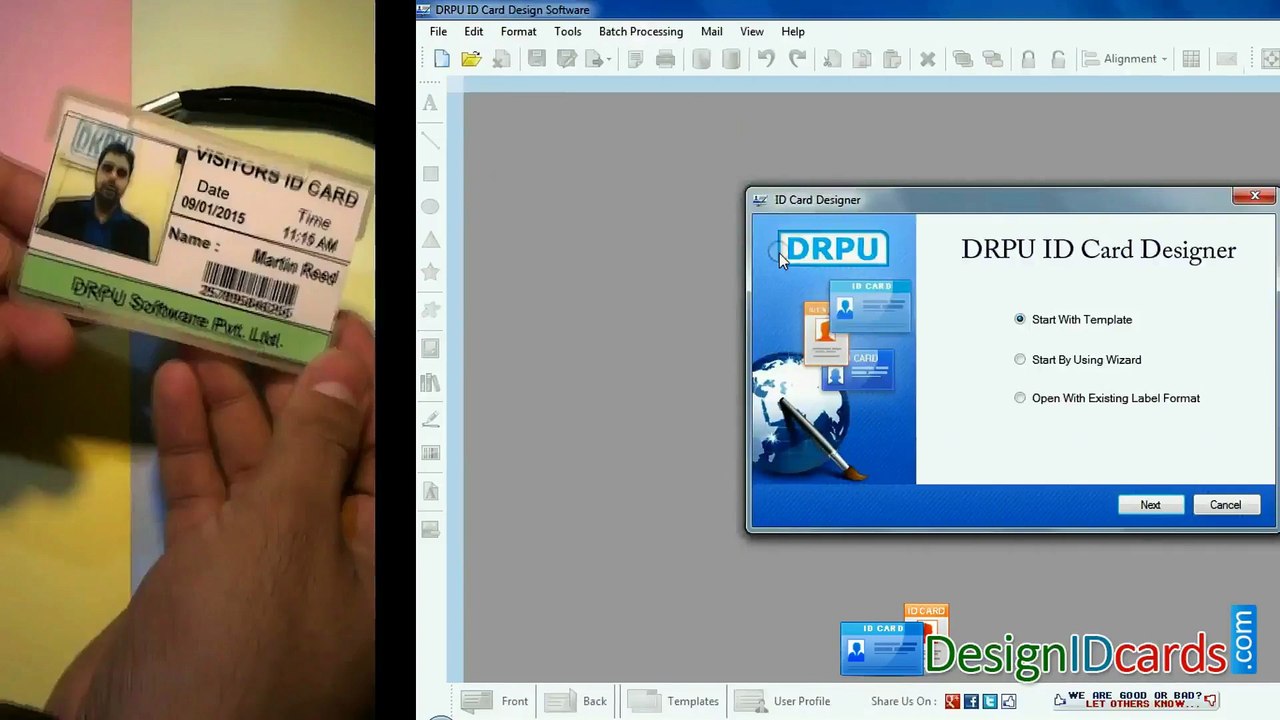The height and width of the screenshot is (720, 1280).
Task: Select the Rectangle shape tool
Action: [x=430, y=174]
